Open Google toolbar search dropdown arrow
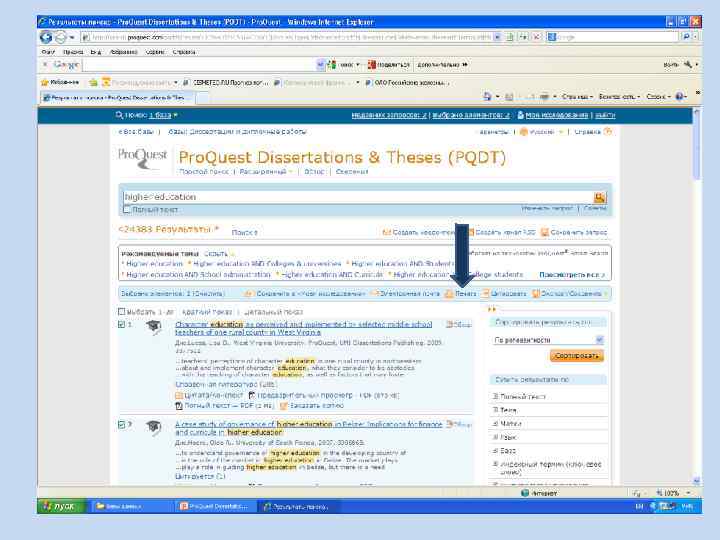This screenshot has height=540, width=720. [x=321, y=65]
